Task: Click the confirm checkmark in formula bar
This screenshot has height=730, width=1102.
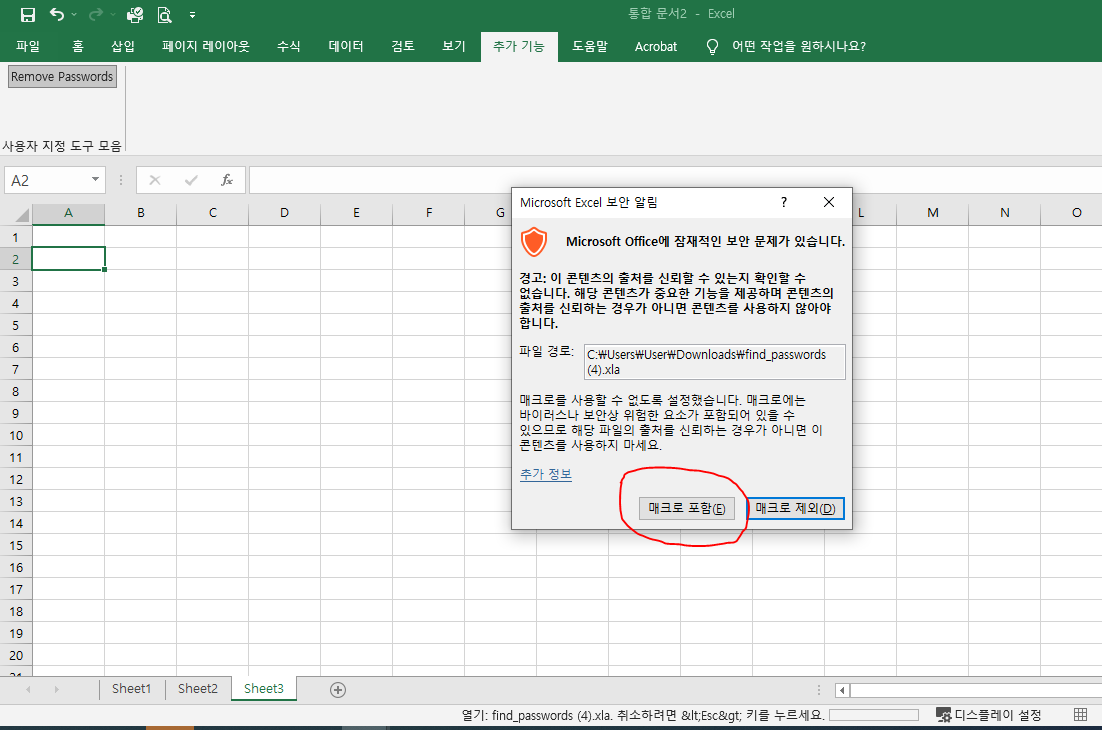Action: pos(190,181)
